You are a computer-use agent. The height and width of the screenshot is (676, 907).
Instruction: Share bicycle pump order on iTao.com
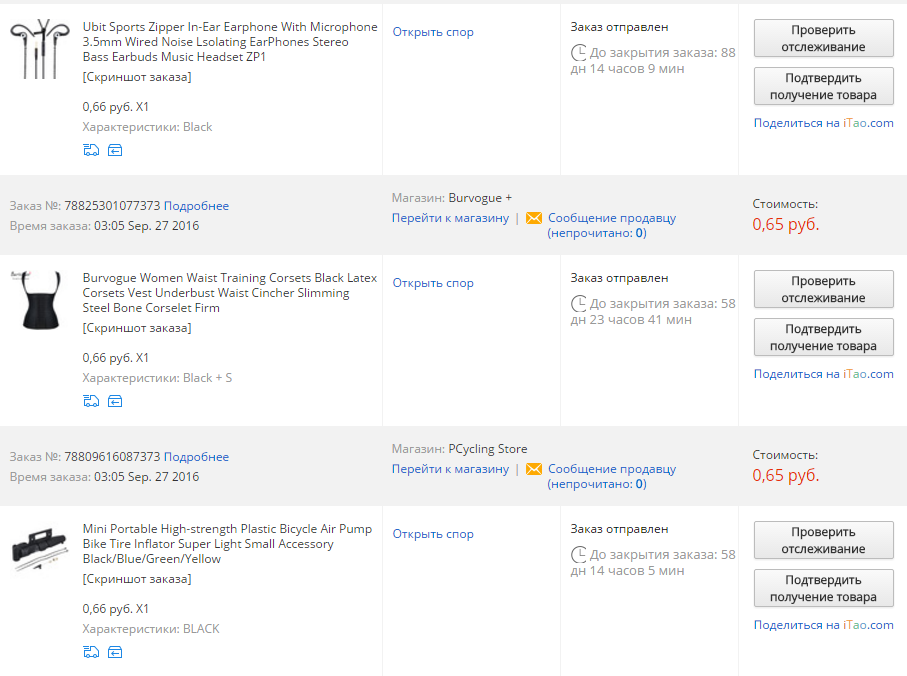tap(823, 625)
